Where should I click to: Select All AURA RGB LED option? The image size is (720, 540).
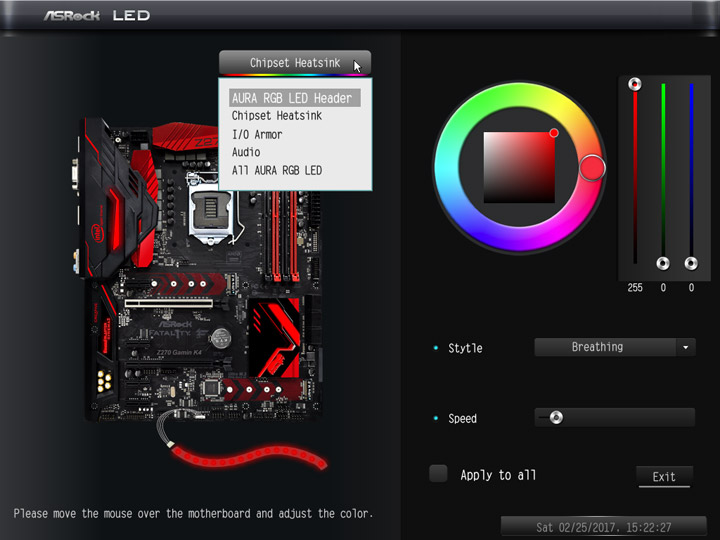(x=277, y=170)
